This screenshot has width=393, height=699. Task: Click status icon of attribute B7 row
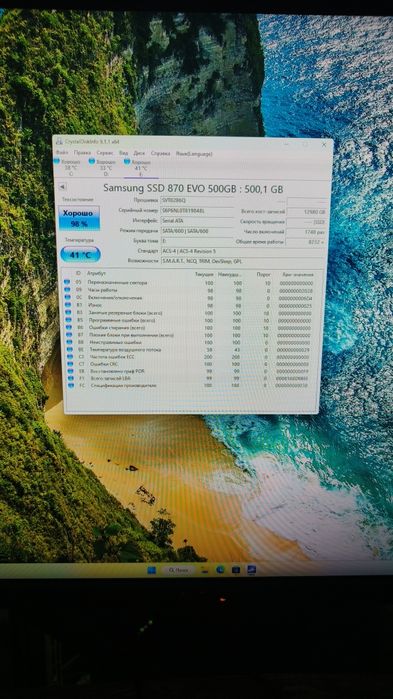click(69, 335)
